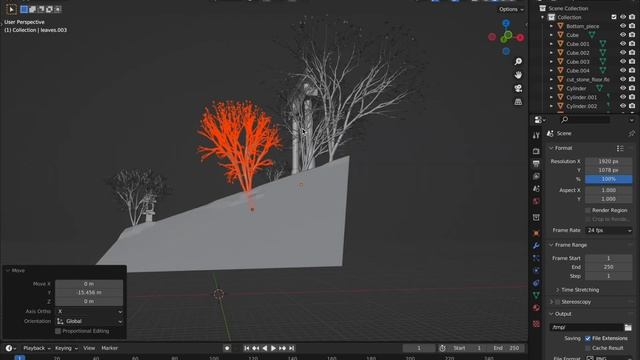Click the Pan view hand icon
Image resolution: width=640 pixels, height=360 pixels.
[518, 75]
